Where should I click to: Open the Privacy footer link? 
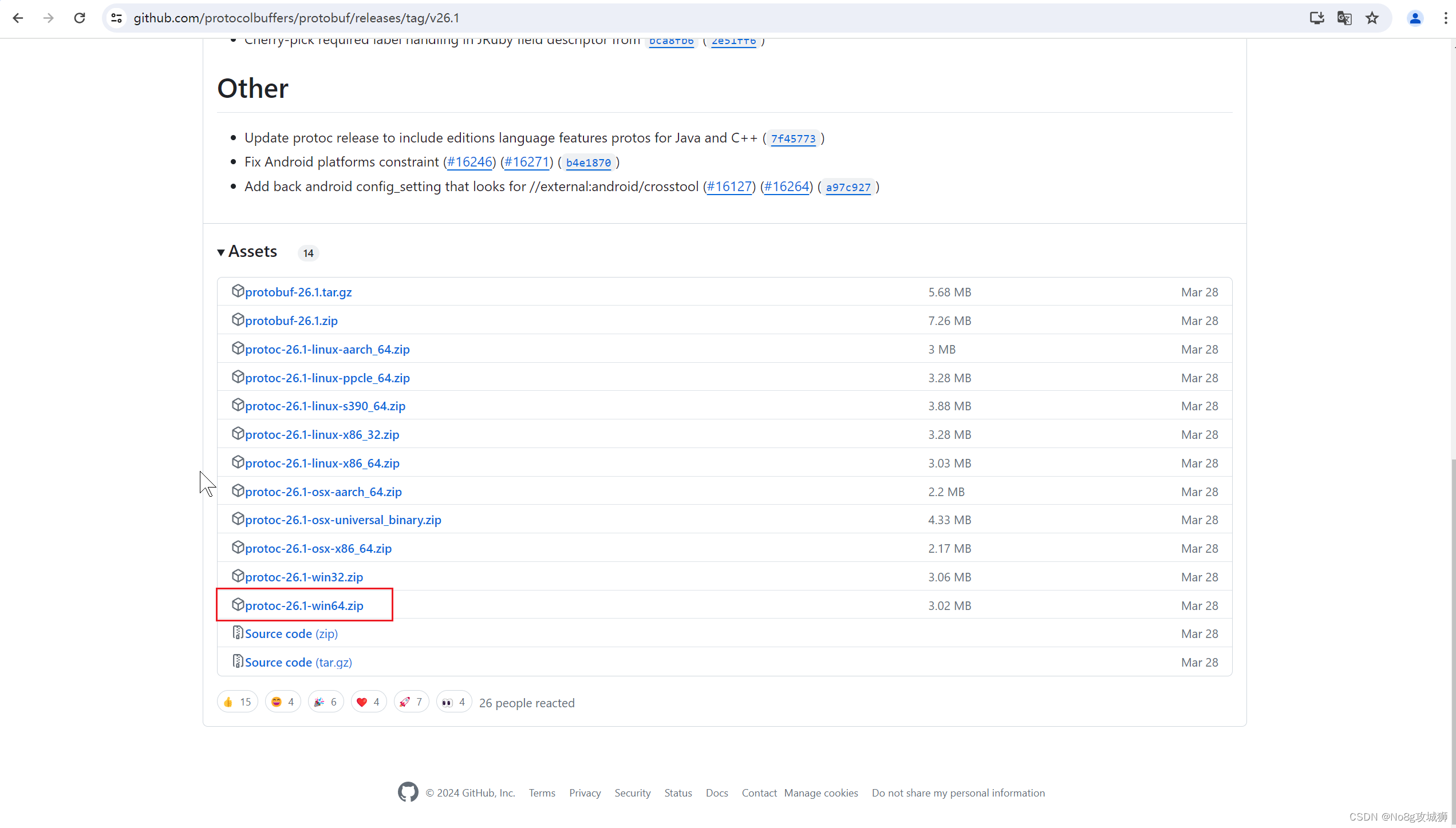585,793
